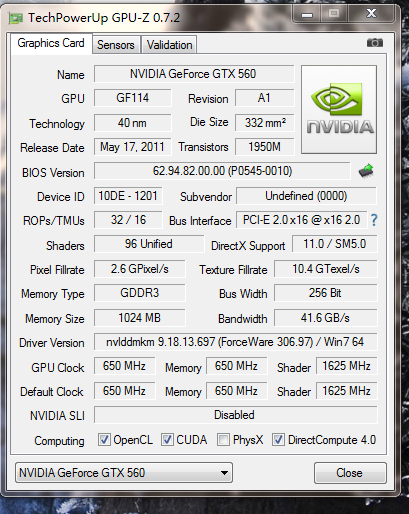Click the Bus Width field 256 Bit
Image resolution: width=409 pixels, height=514 pixels.
pos(326,293)
